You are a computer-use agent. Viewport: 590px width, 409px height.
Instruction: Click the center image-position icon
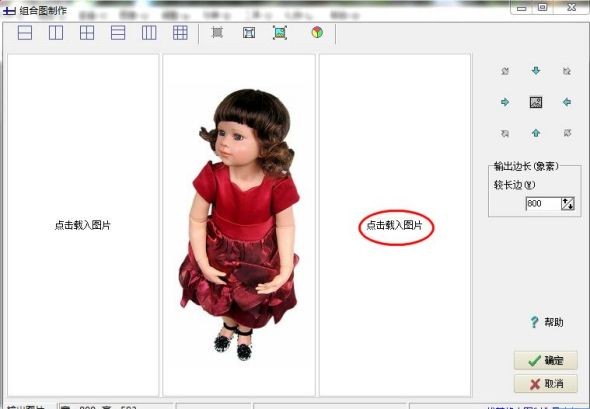coord(536,102)
